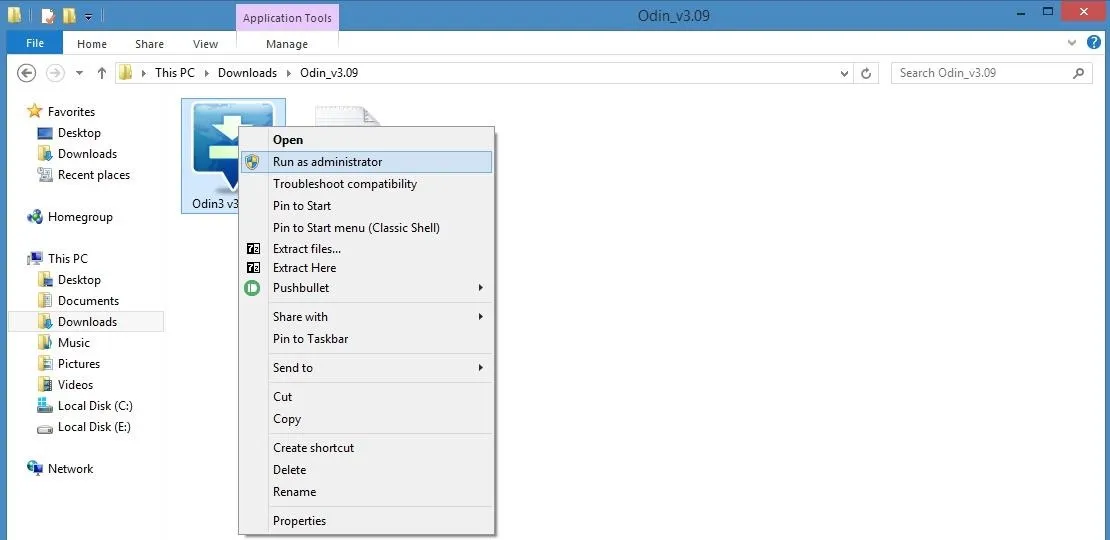The width and height of the screenshot is (1110, 540).
Task: Click the Forward navigation arrow
Action: [55, 73]
